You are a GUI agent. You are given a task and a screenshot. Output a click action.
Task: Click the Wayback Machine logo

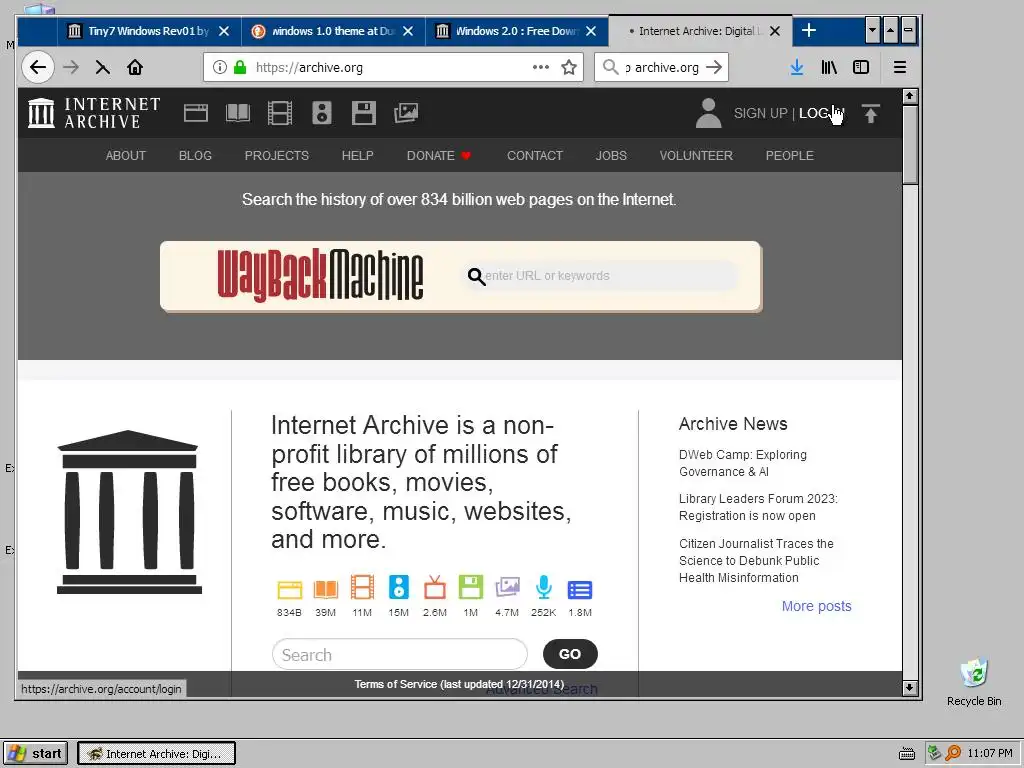320,275
